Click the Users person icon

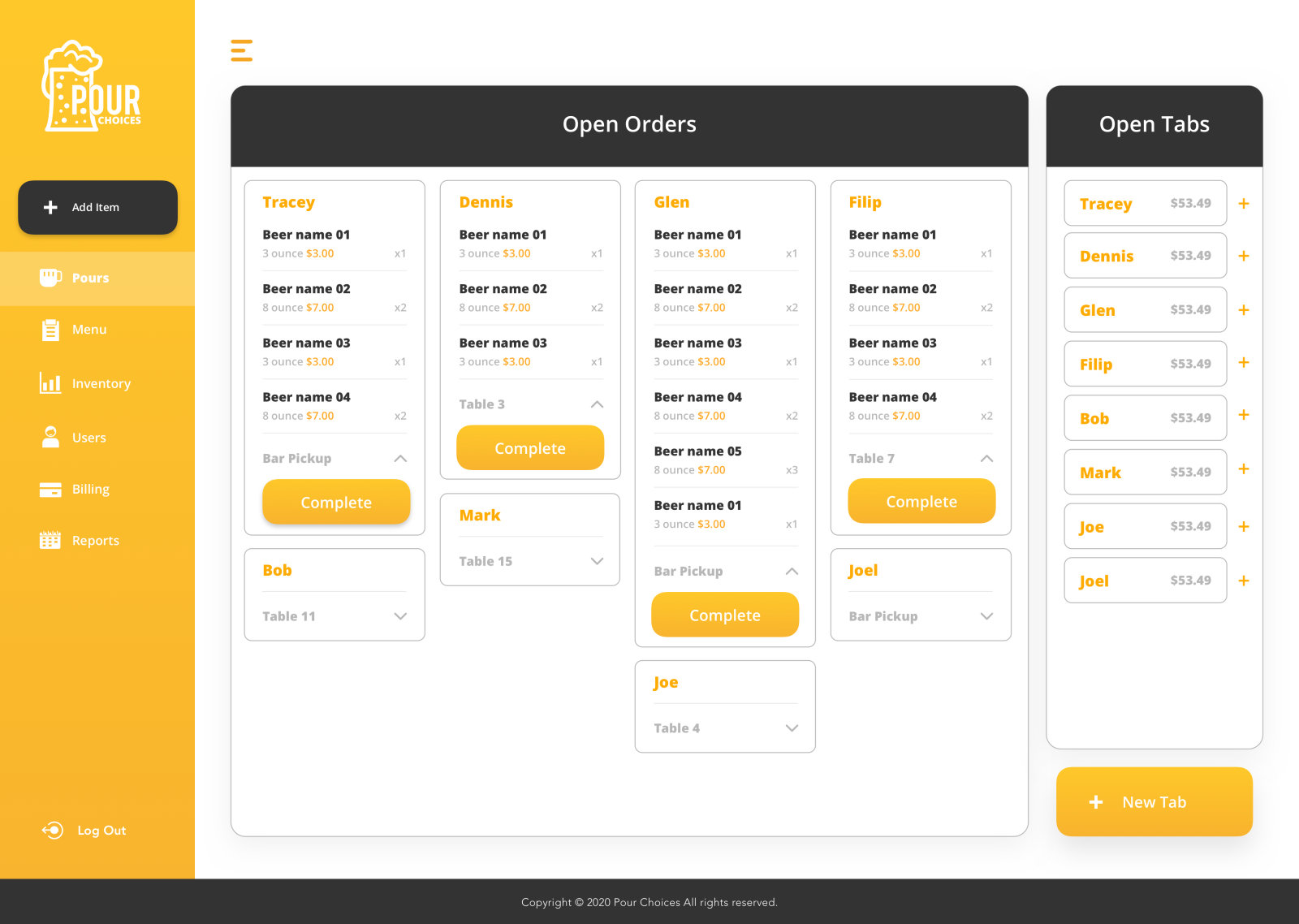point(50,437)
